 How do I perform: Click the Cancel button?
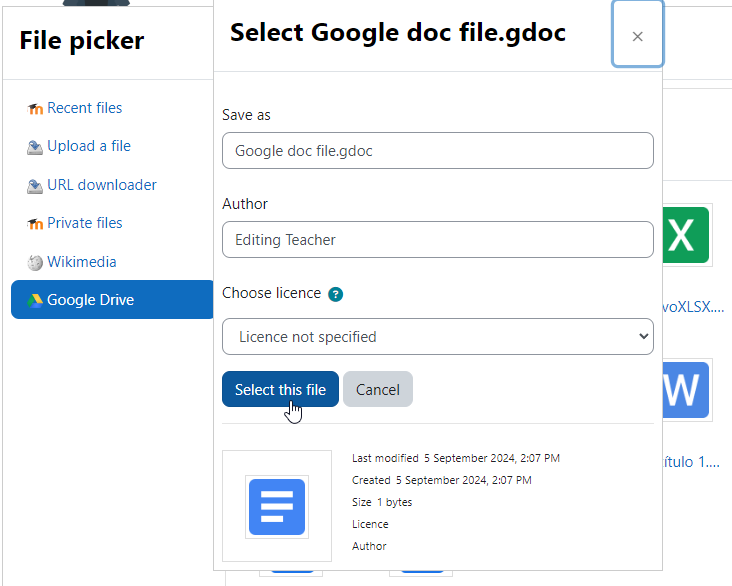click(378, 389)
